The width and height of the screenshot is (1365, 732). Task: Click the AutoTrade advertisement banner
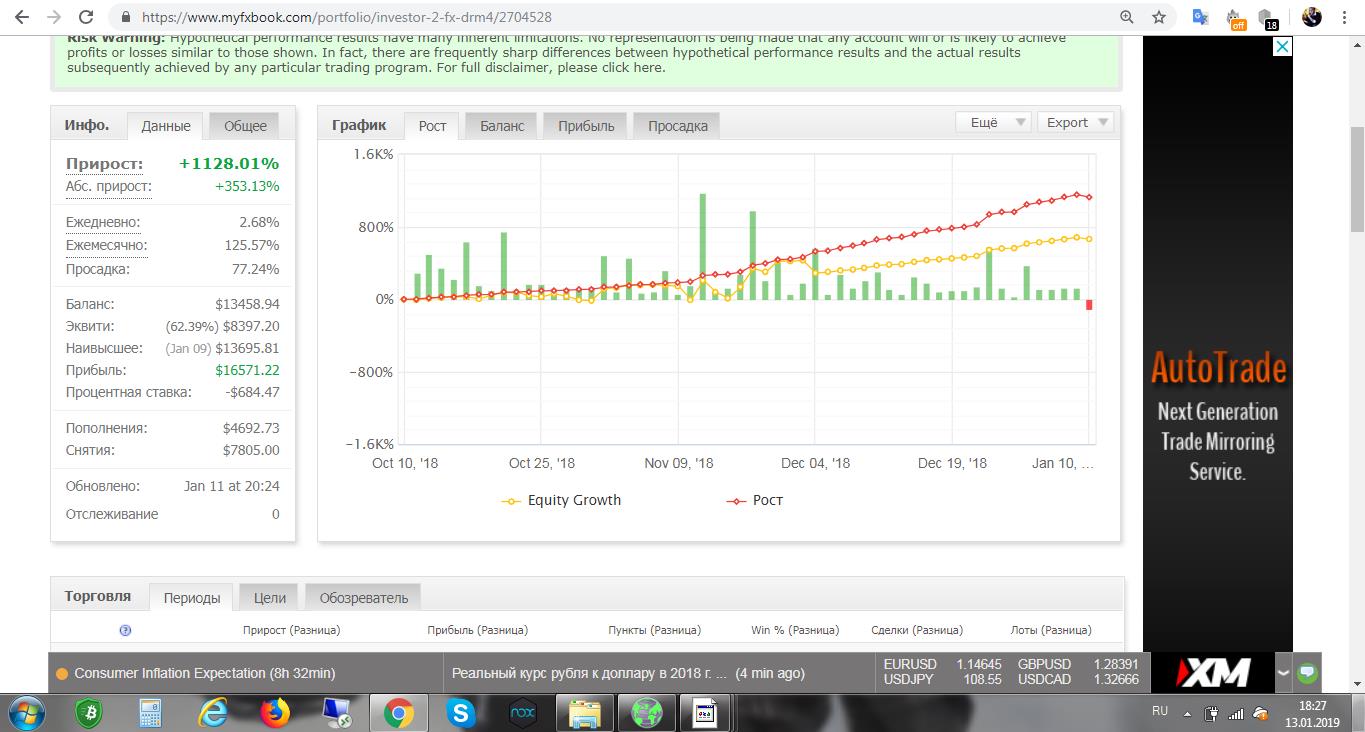click(1218, 345)
